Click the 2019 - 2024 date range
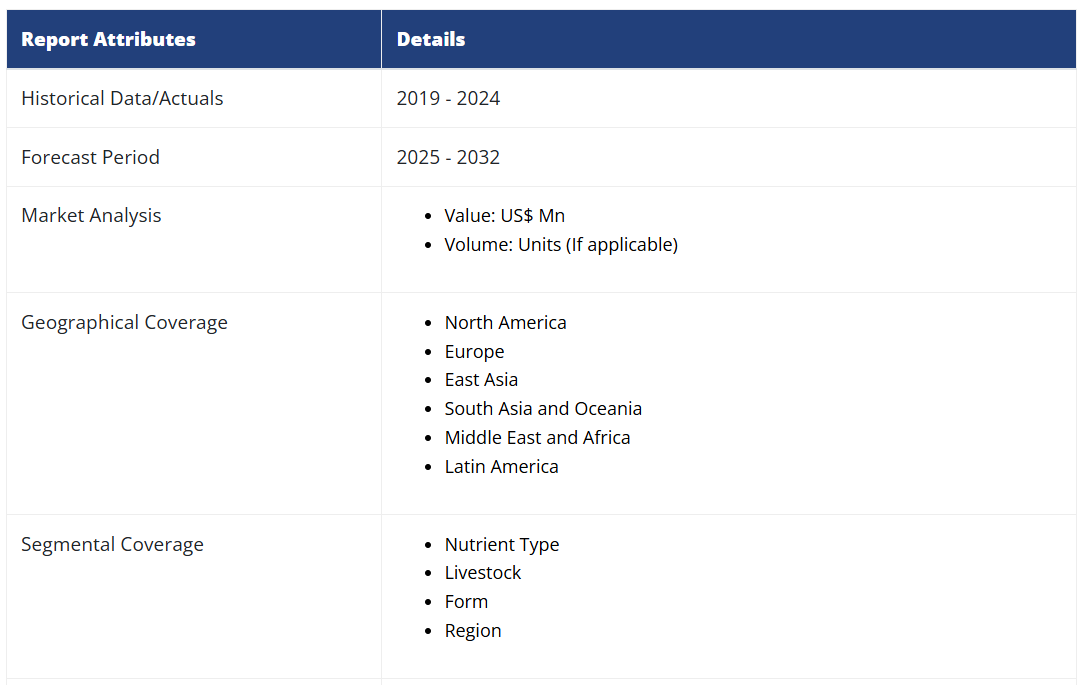 click(448, 98)
